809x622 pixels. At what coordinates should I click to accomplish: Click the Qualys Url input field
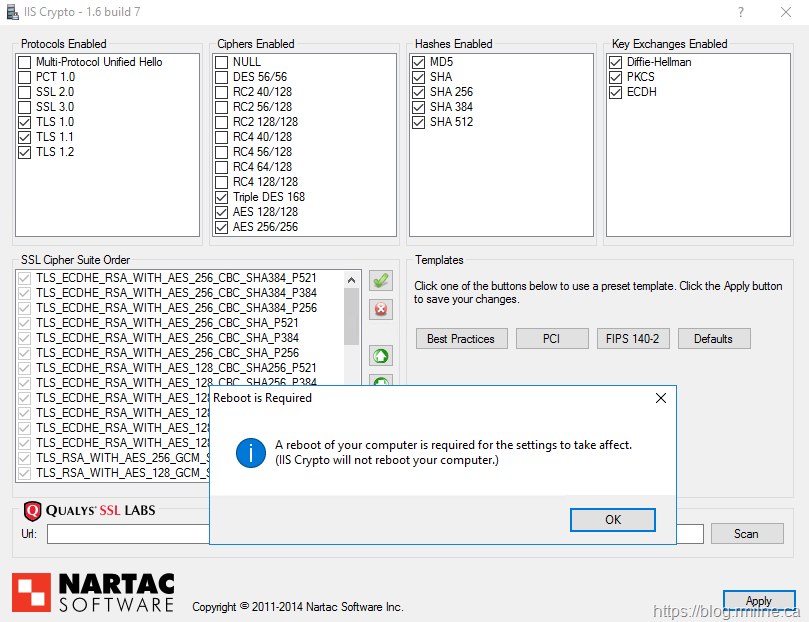coord(128,534)
